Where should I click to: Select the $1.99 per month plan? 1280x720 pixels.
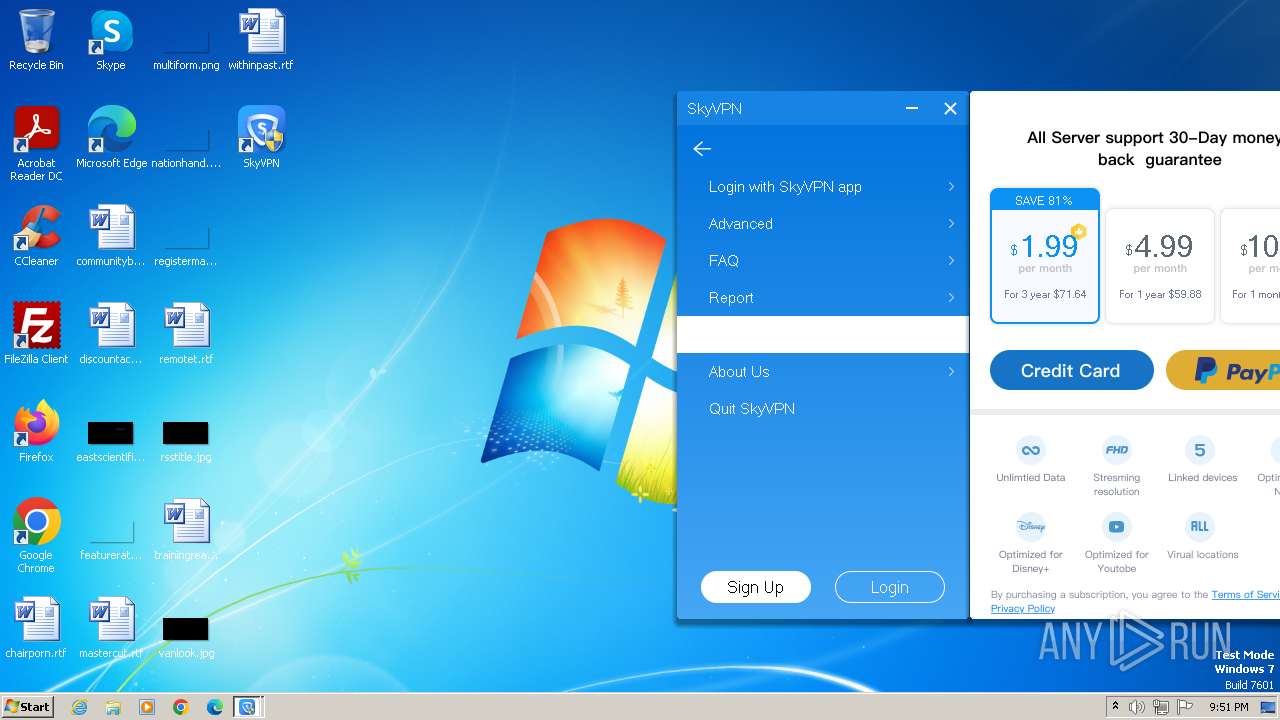[x=1045, y=256]
